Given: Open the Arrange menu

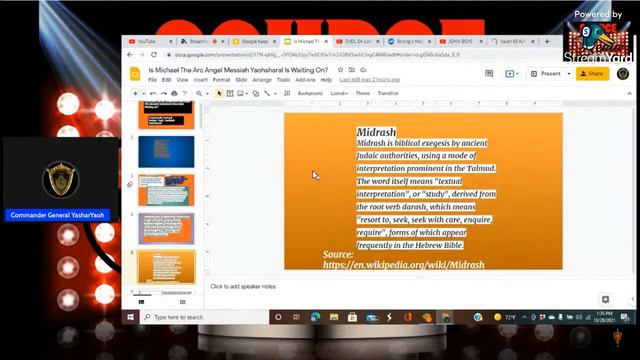Looking at the screenshot, I should pos(262,80).
